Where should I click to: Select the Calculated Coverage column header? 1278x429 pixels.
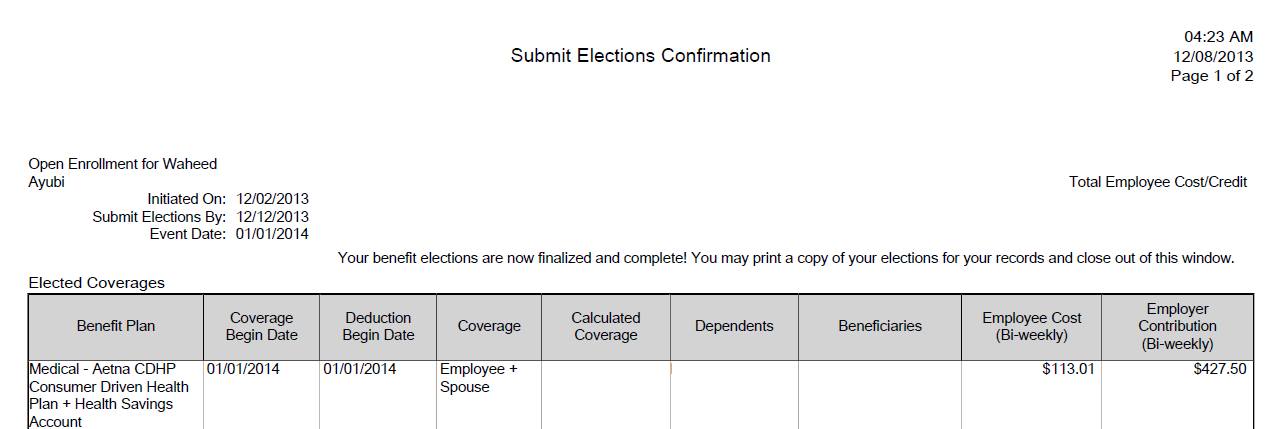coord(605,326)
